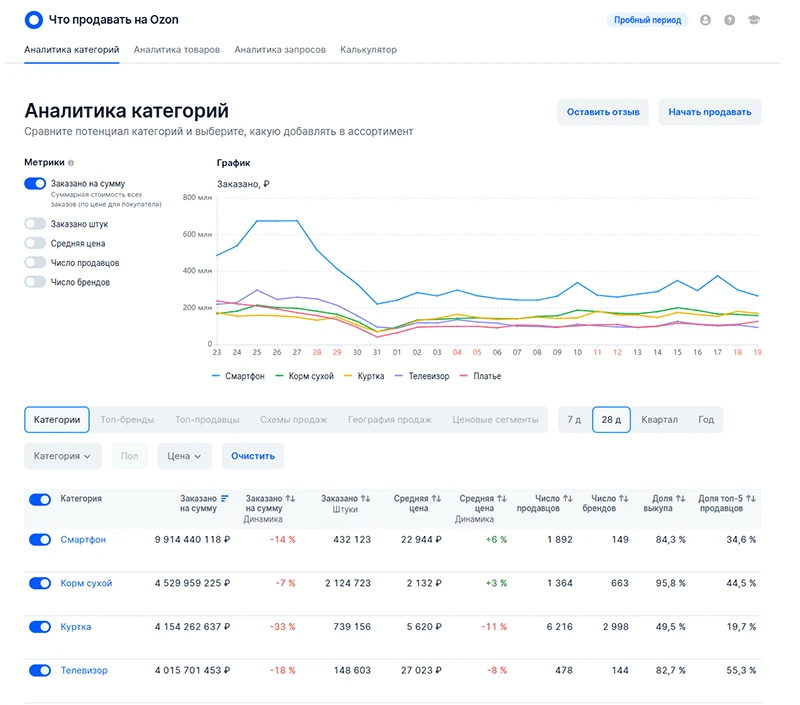
Task: Sort by Средняя цена Динамика arrows
Action: click(502, 498)
